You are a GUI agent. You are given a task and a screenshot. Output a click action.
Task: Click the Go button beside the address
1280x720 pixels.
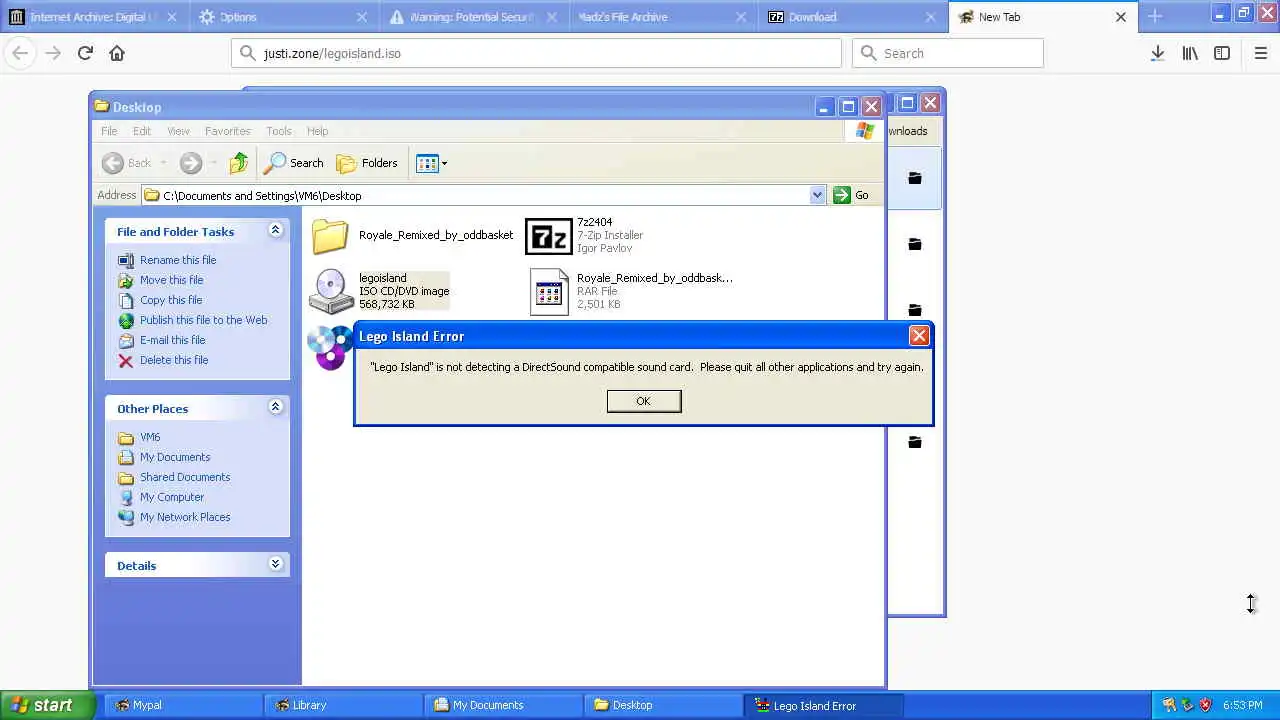[851, 195]
